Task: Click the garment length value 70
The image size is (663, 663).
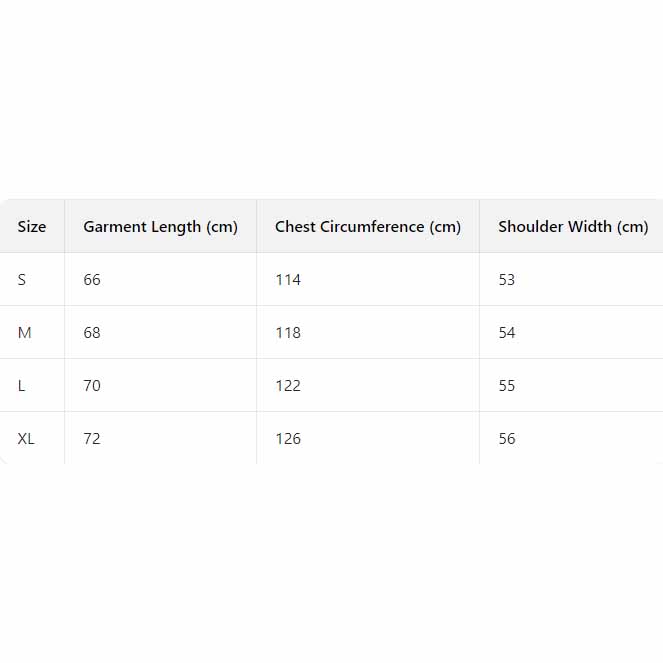Action: coord(92,386)
